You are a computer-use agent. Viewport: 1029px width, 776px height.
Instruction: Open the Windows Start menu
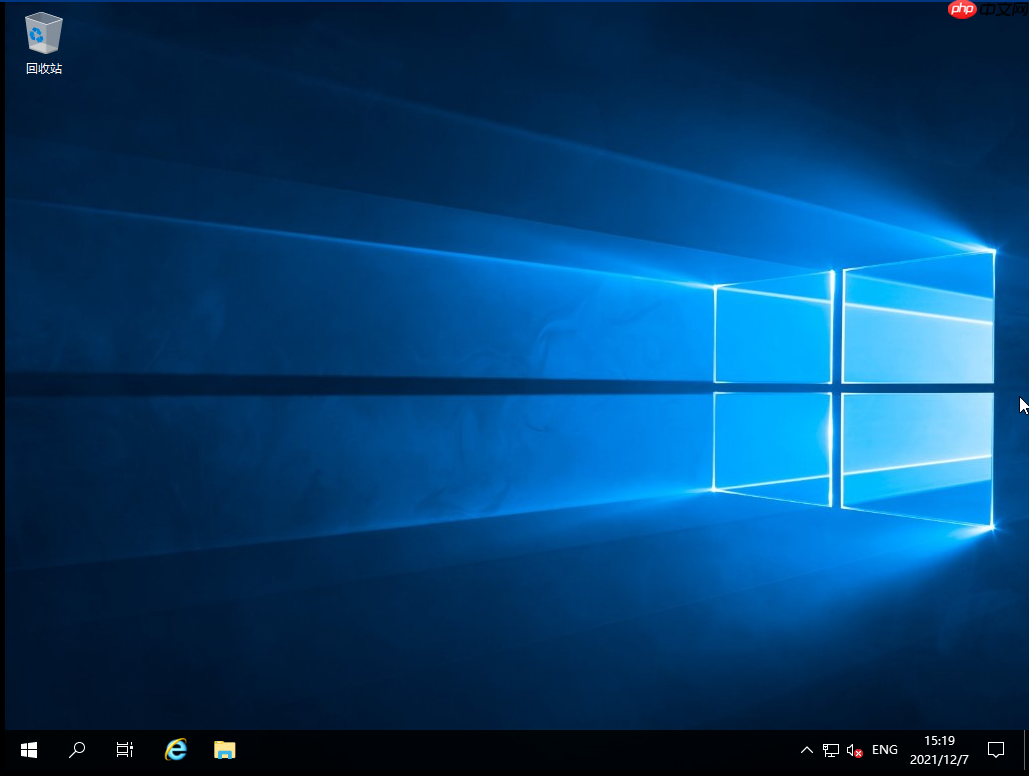(29, 750)
